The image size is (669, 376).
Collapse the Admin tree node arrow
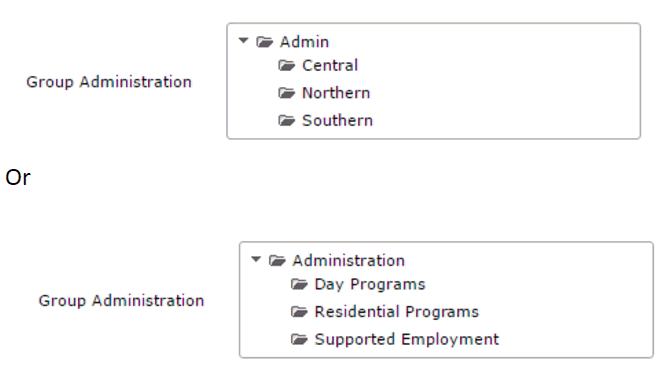point(244,41)
